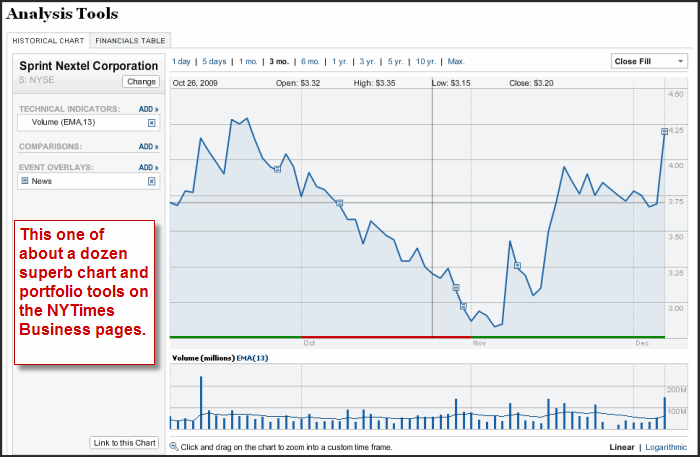
Task: Switch to Financials Table tab
Action: 130,41
